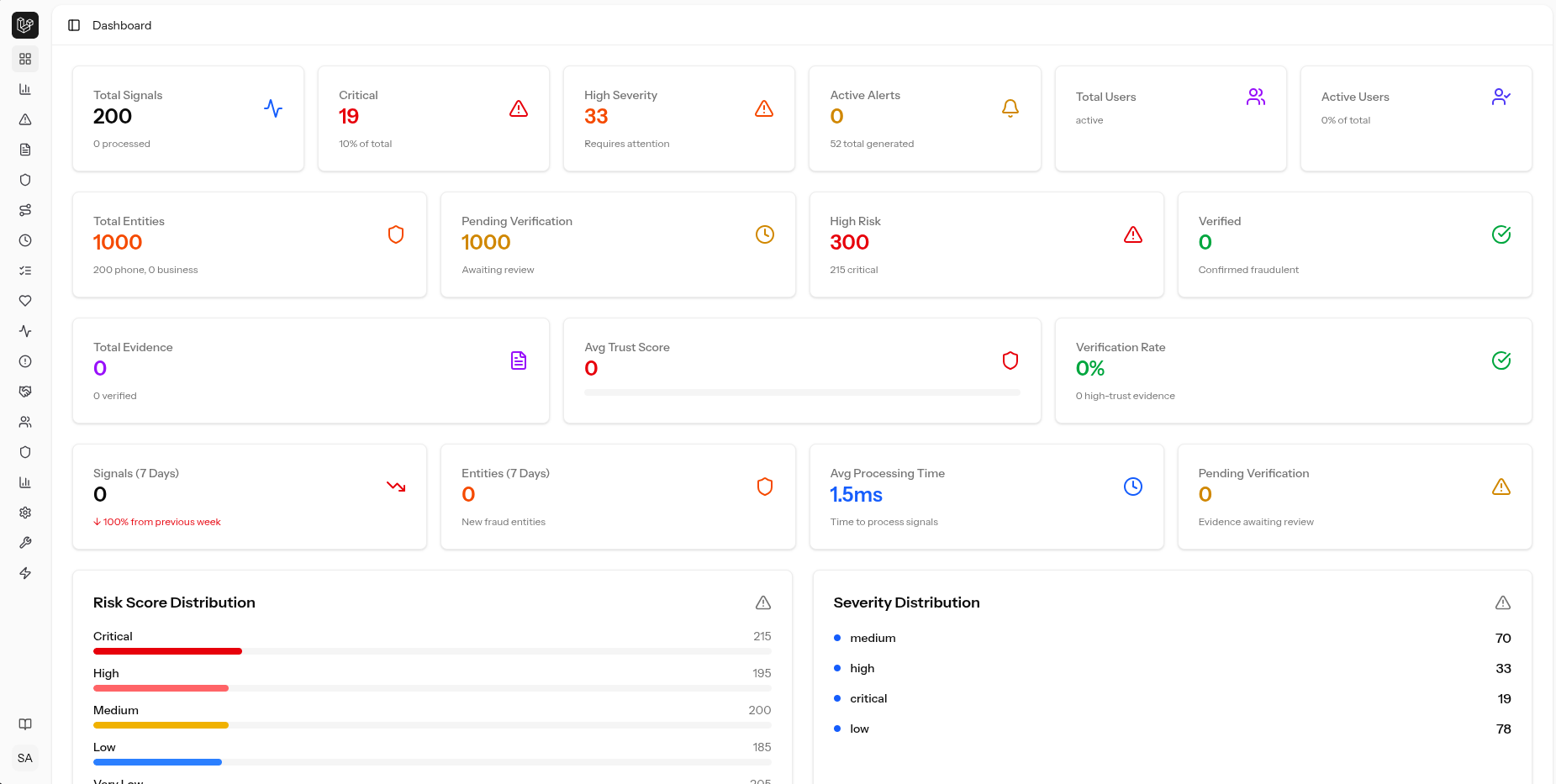The image size is (1556, 784).
Task: Open the Settings gear in the sidebar
Action: click(x=25, y=513)
